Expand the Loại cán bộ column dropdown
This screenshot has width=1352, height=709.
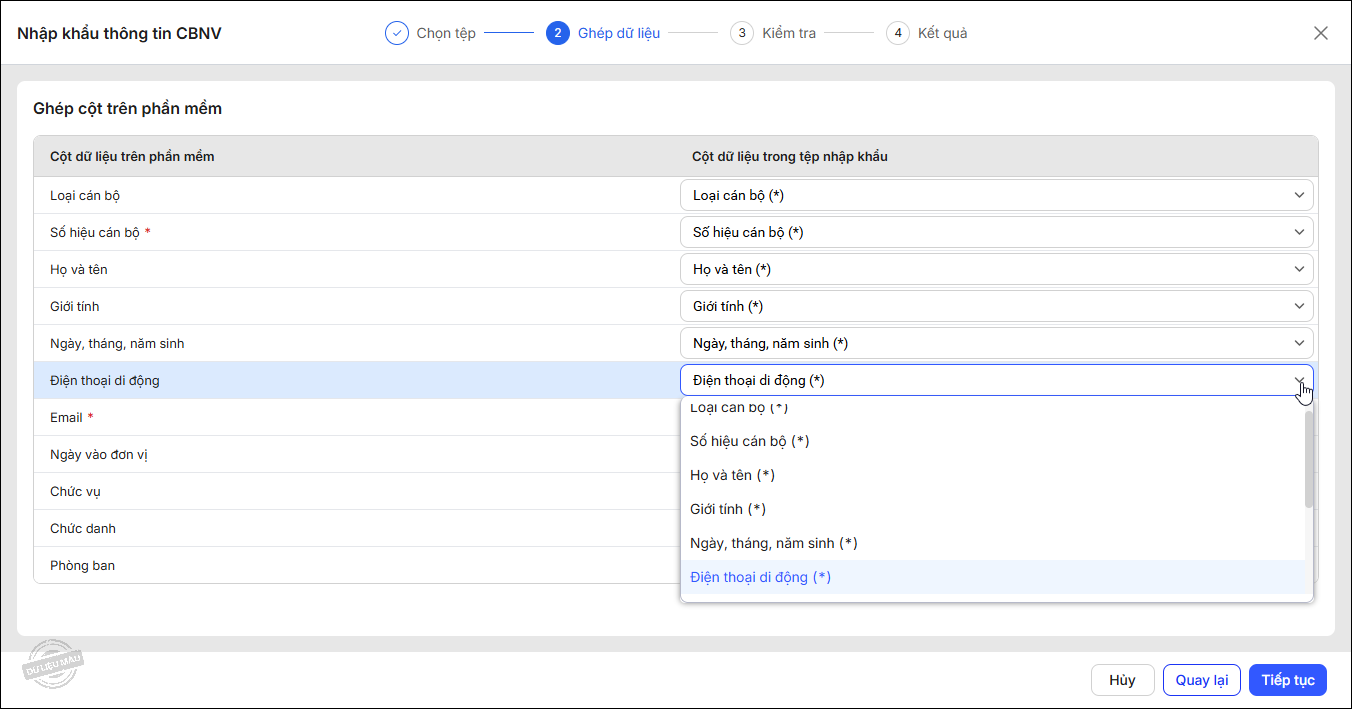(x=1299, y=196)
